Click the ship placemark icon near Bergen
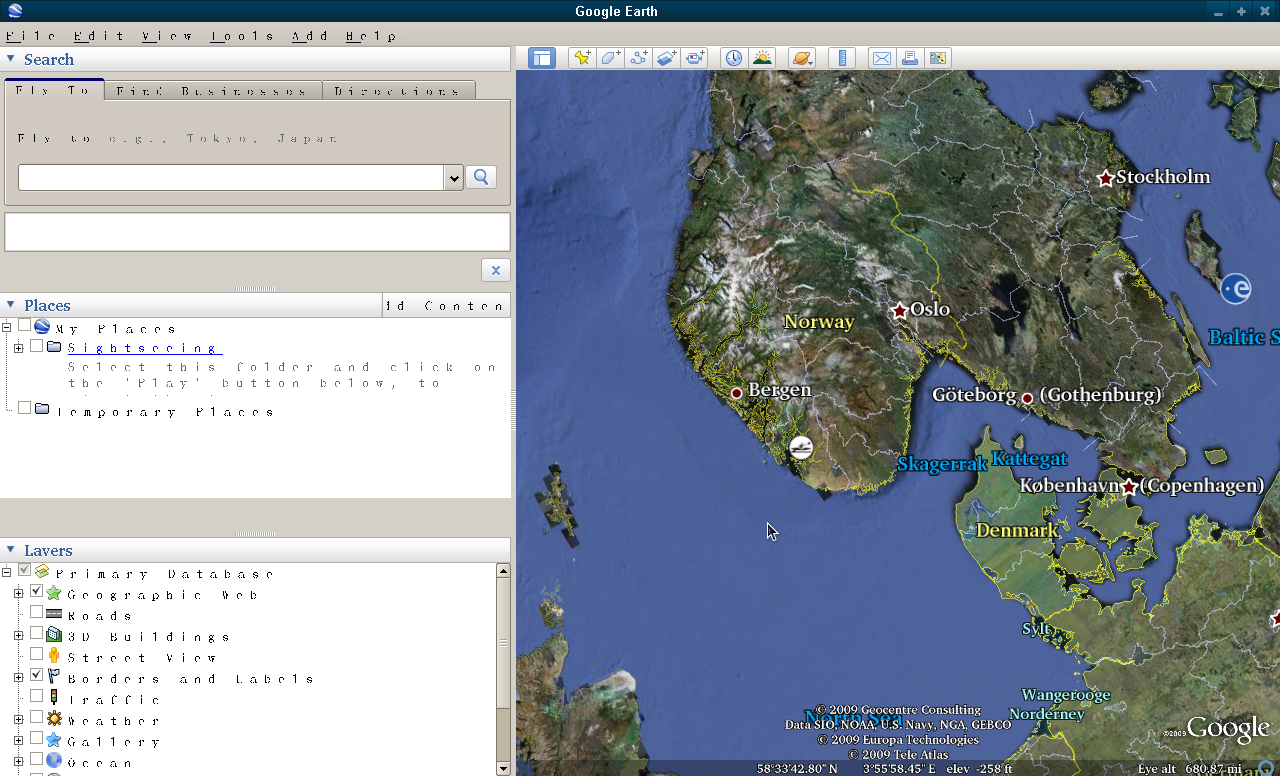 (800, 447)
